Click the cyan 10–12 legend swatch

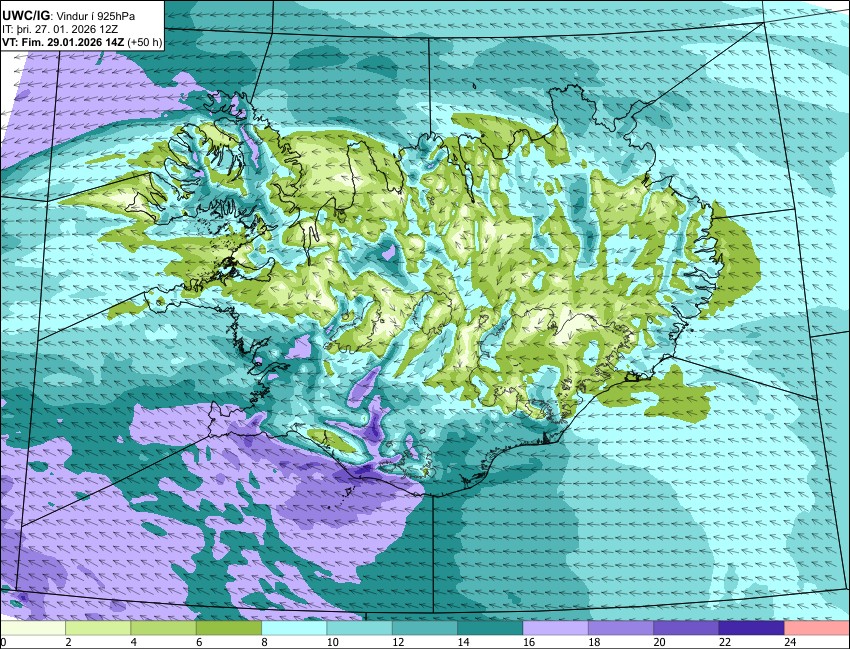(x=359, y=628)
